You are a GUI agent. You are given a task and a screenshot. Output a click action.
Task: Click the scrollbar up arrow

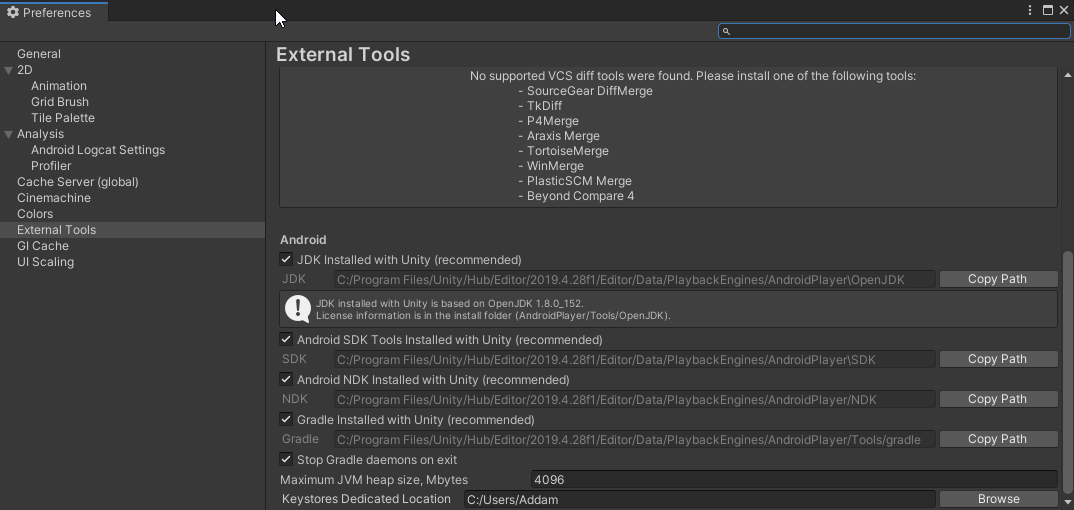(1068, 75)
